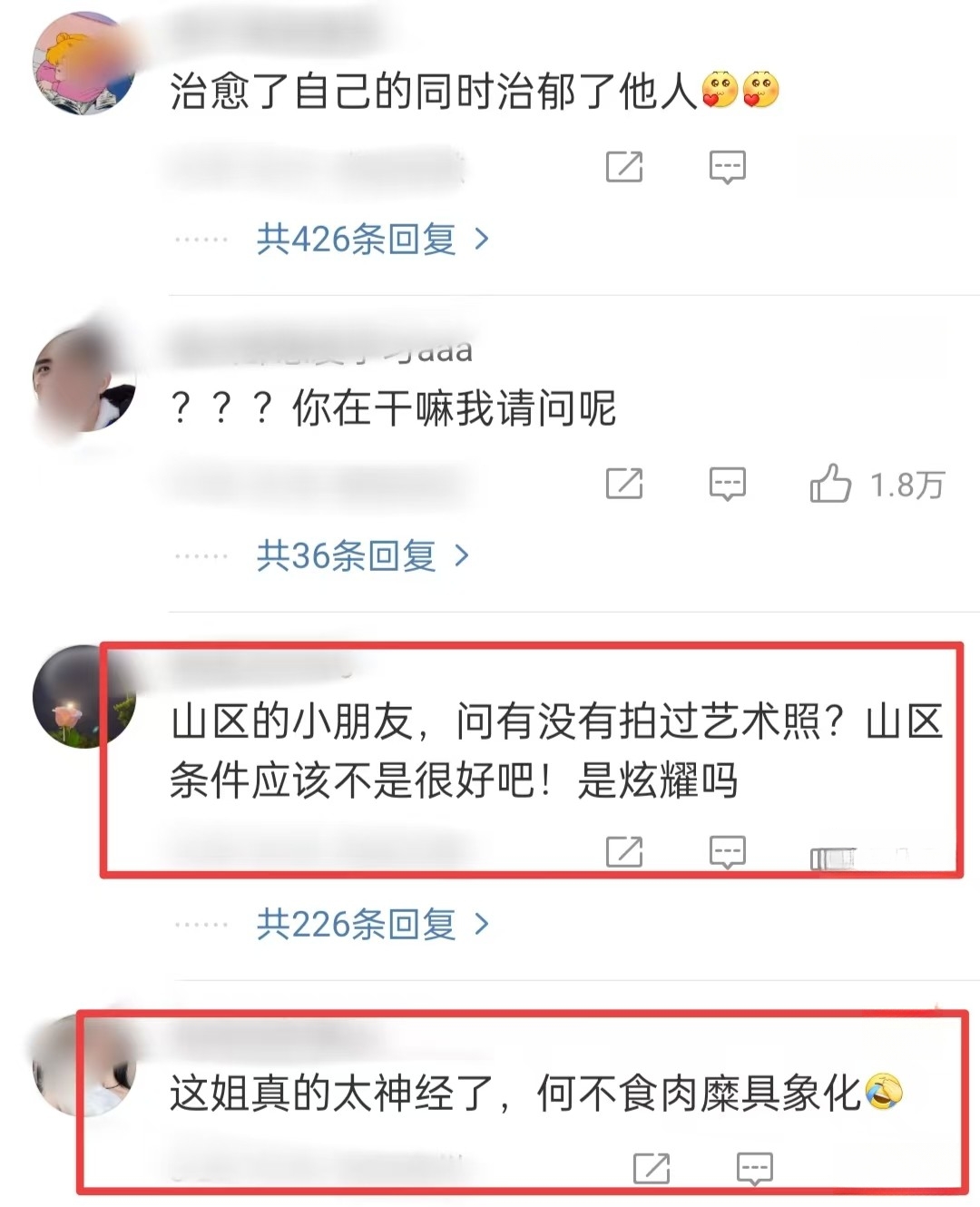Screen dimensions: 980x1207
Task: Tap the comment text 何不食肉糜具象化
Action: (699, 1093)
